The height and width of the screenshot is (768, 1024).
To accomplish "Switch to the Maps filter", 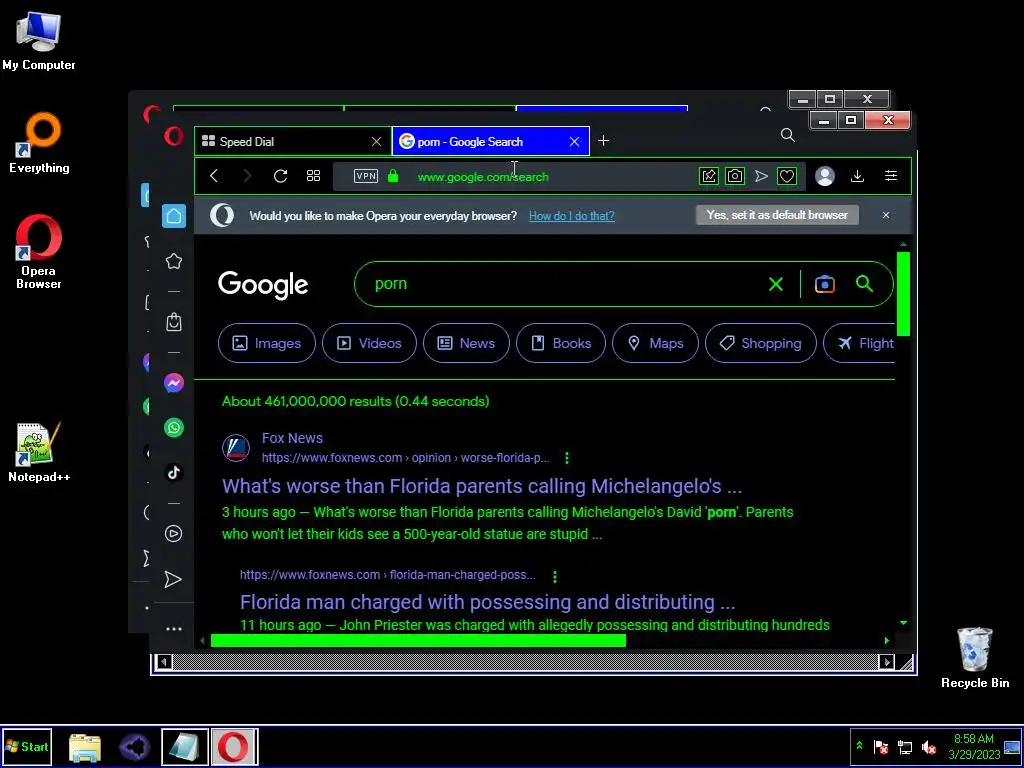I will point(655,343).
